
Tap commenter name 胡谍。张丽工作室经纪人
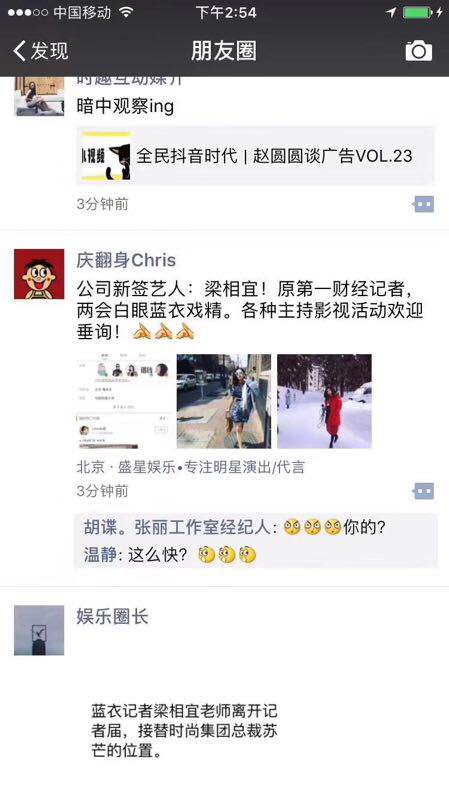pyautogui.click(x=177, y=527)
